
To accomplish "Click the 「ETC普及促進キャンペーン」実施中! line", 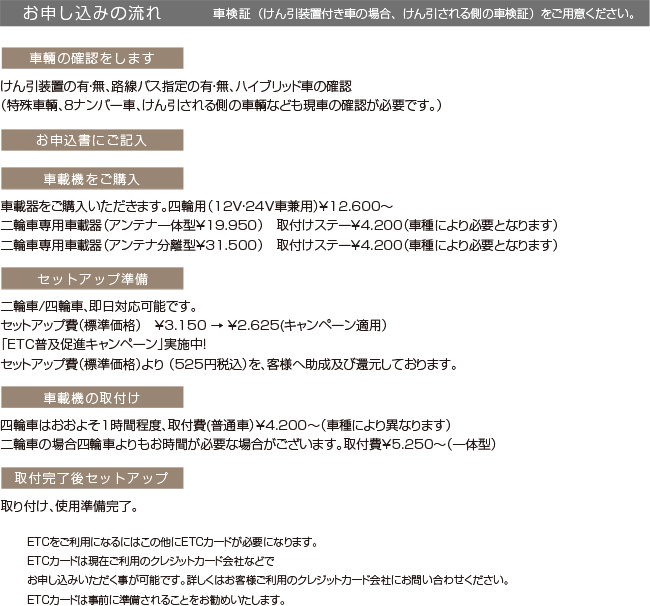I will pos(103,344).
